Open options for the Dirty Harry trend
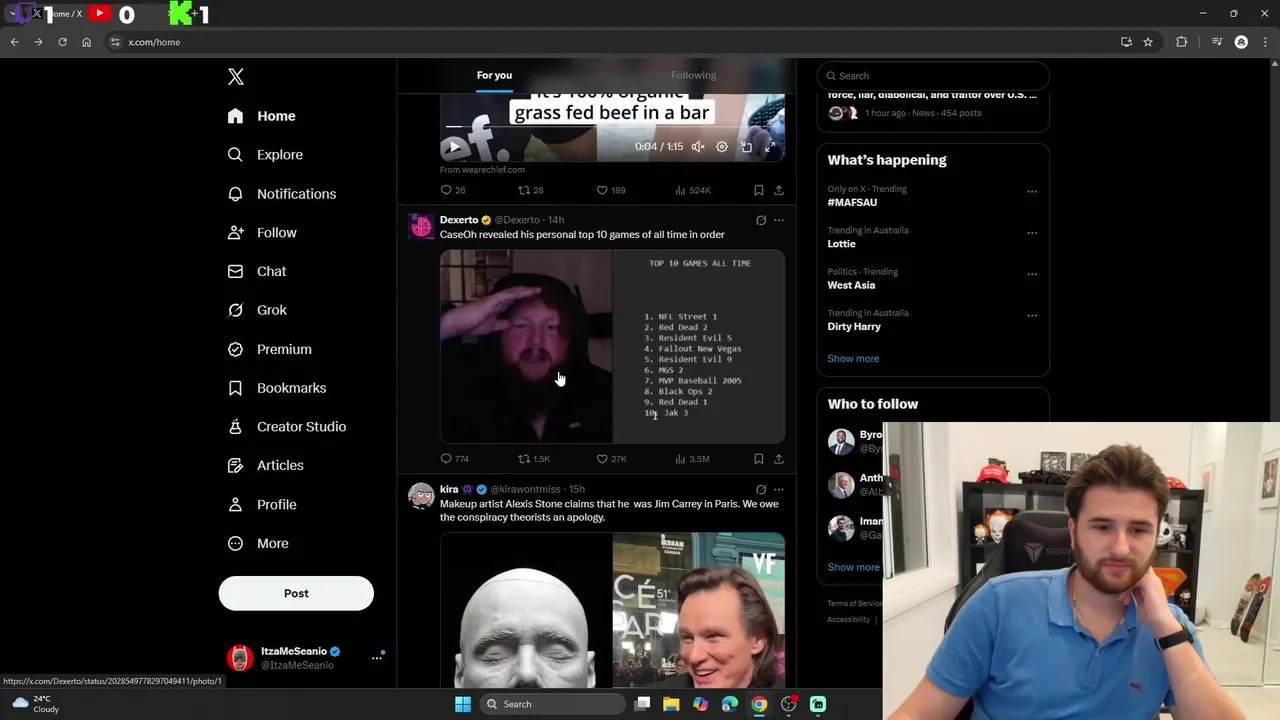Screen dimensions: 1280x720 (1032, 316)
